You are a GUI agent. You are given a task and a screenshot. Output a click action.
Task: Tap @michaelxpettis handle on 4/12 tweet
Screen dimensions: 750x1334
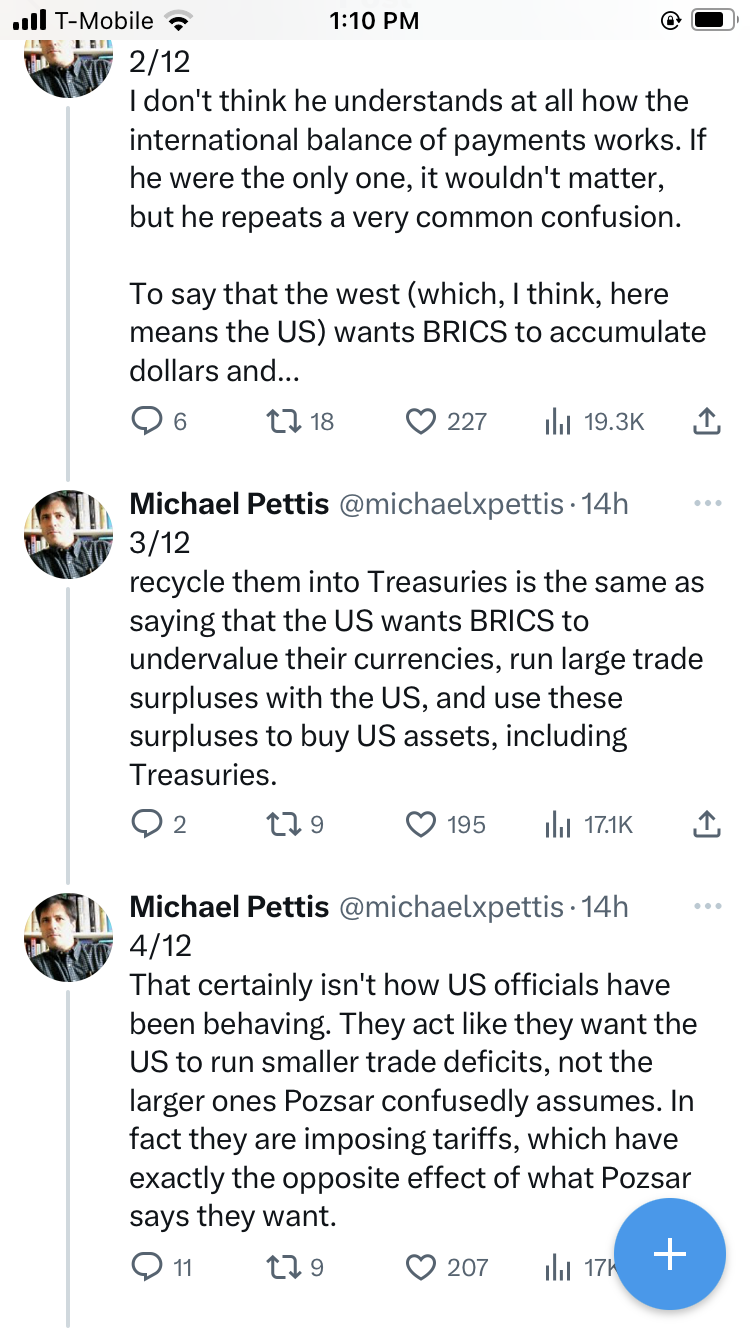[452, 907]
